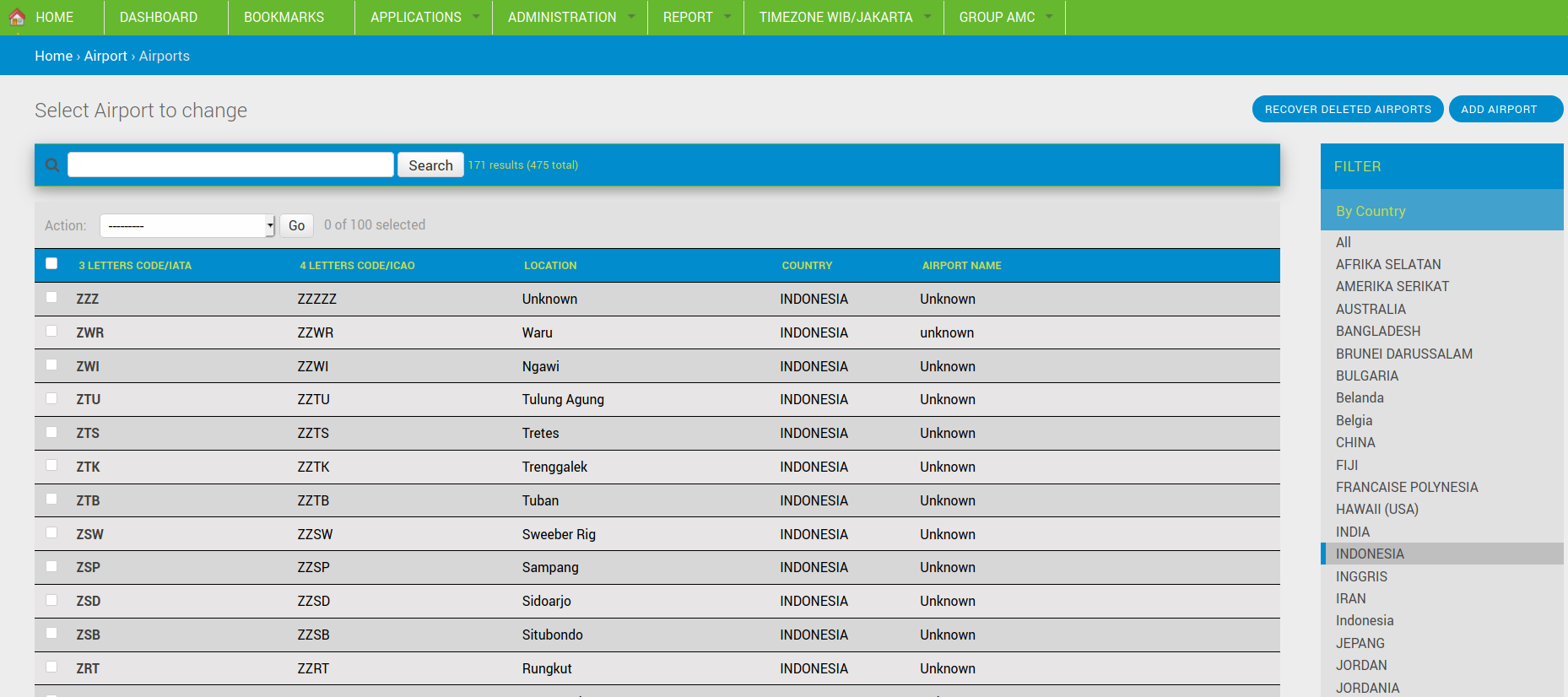Navigate to Airport in the breadcrumb
1568x697 pixels.
105,56
